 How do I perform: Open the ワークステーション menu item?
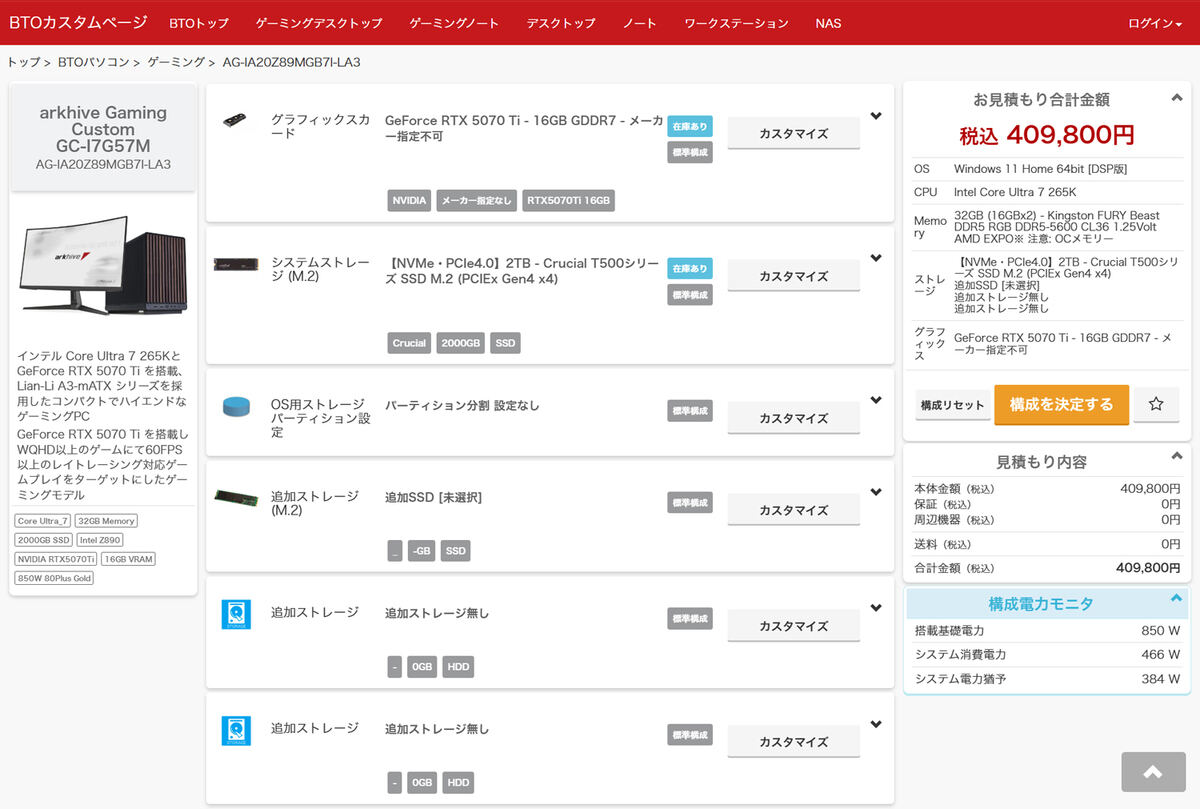pyautogui.click(x=736, y=23)
